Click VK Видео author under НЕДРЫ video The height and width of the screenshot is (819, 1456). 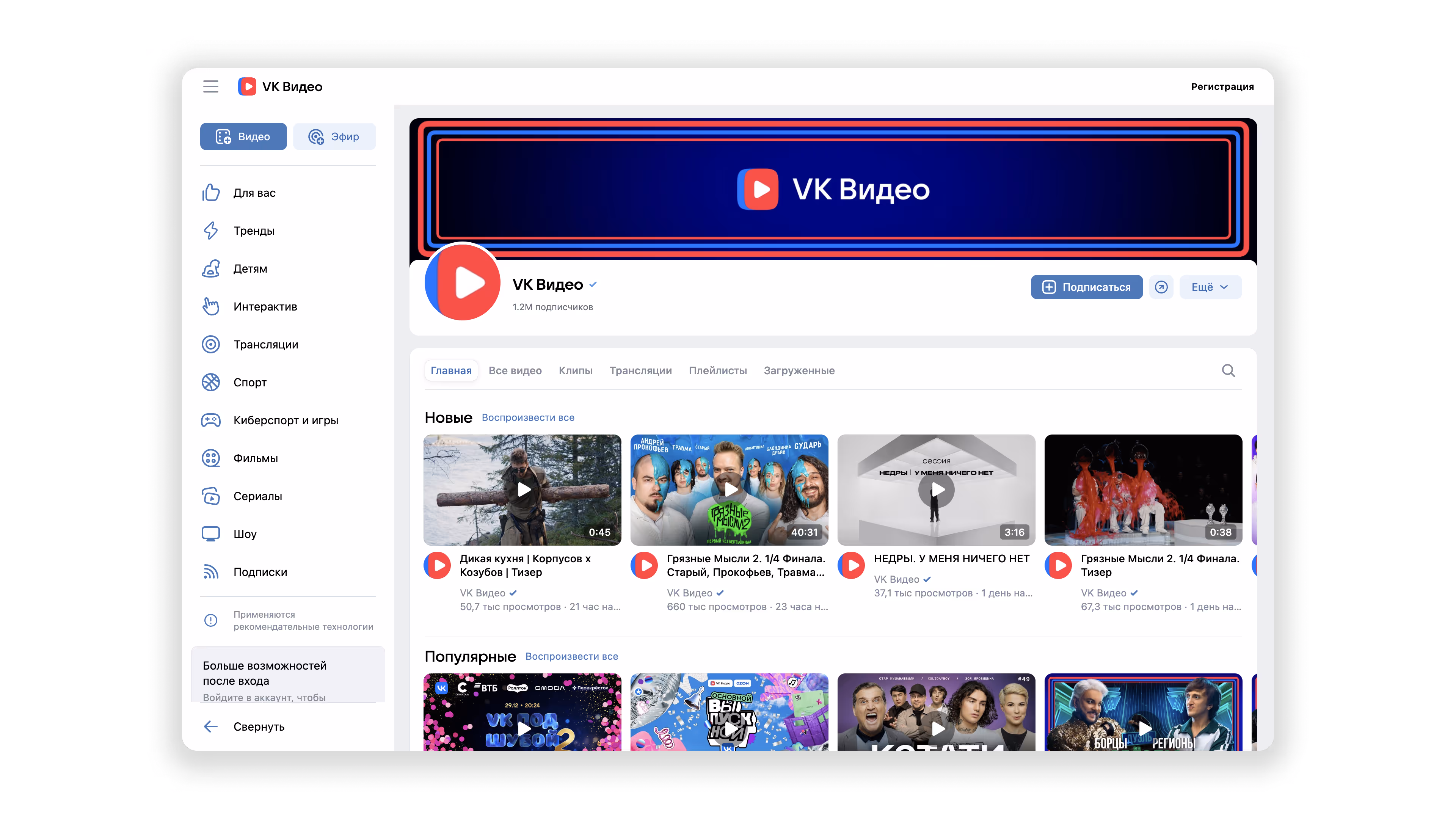(896, 579)
